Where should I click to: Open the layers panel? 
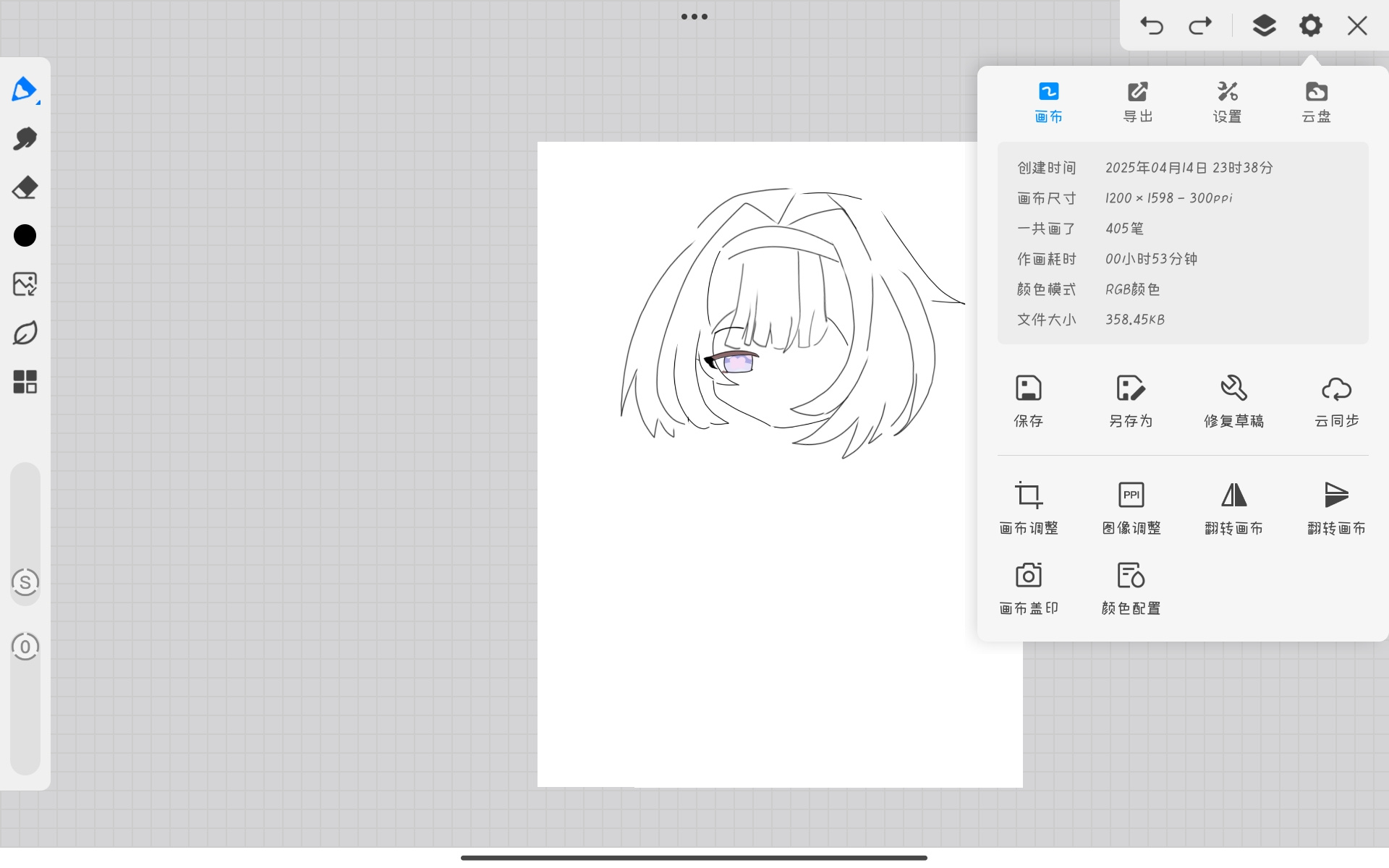(x=1264, y=26)
